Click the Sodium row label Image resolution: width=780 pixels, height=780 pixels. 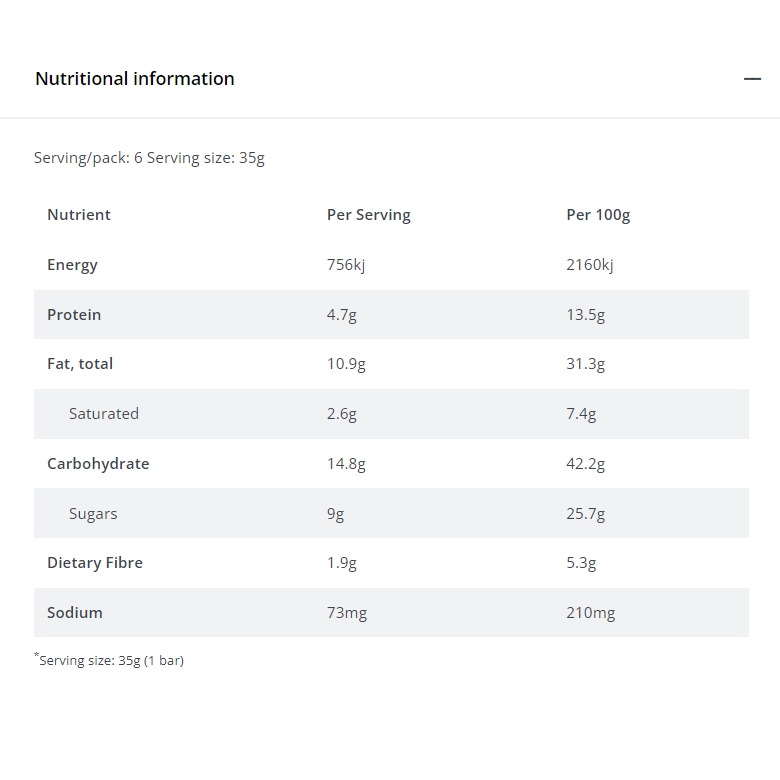pos(75,612)
